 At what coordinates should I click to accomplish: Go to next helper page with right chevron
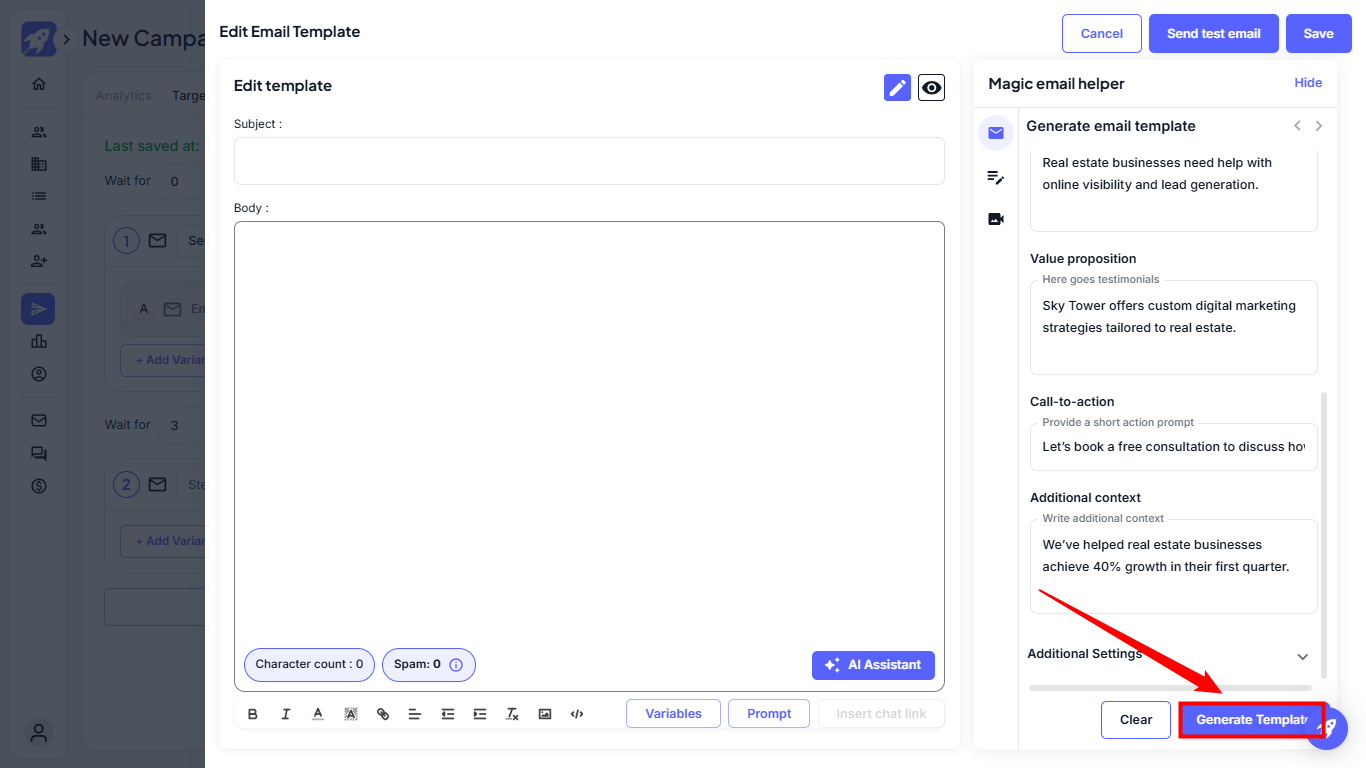click(x=1319, y=126)
